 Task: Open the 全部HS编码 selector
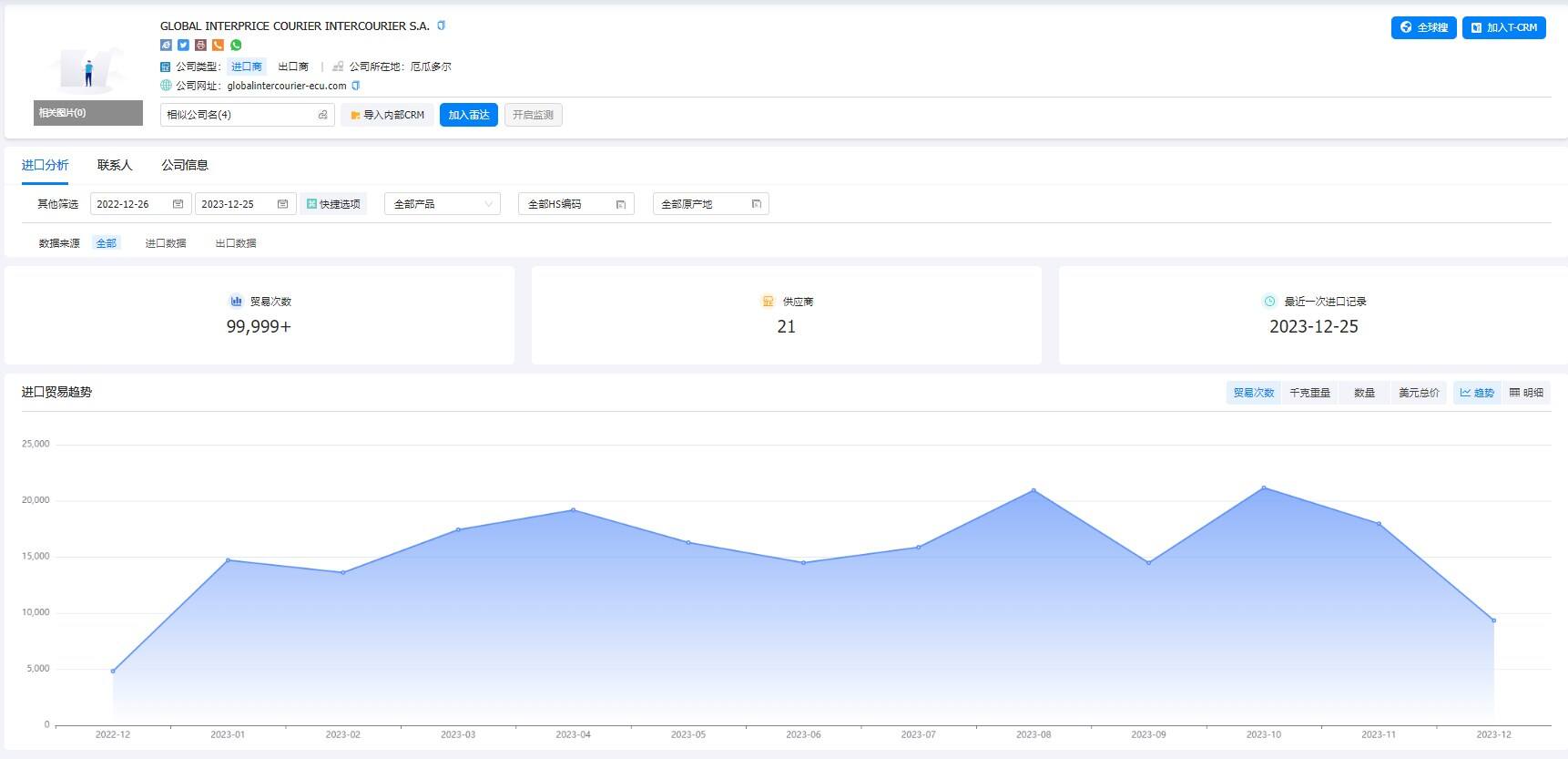(576, 204)
